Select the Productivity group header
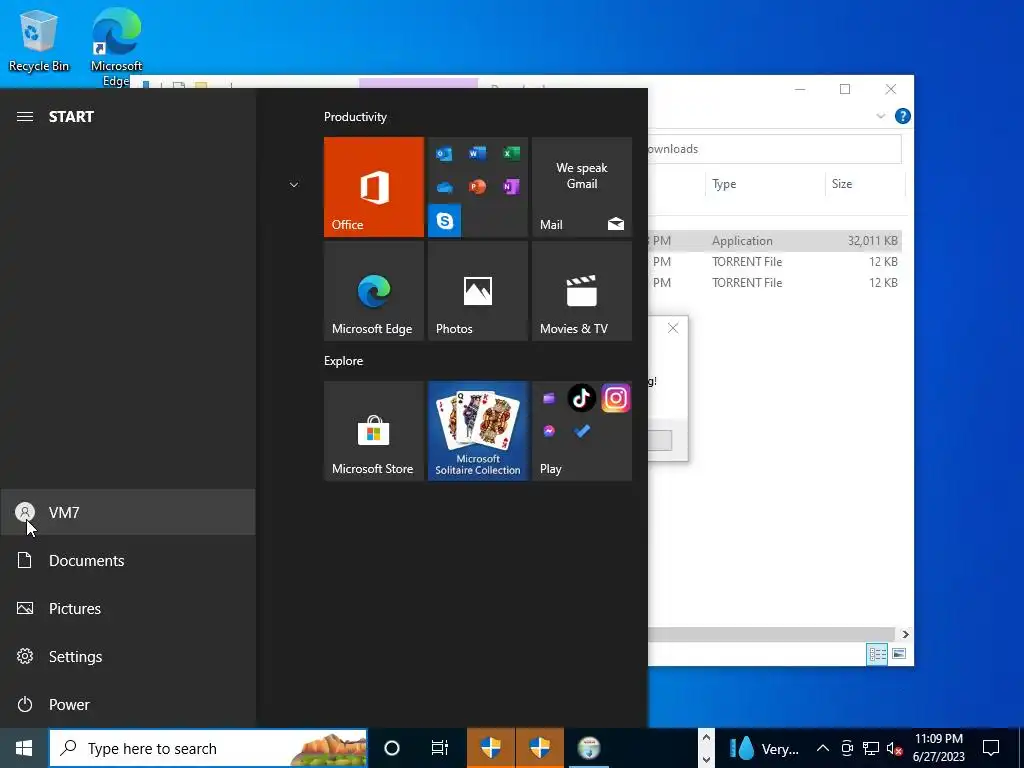 pyautogui.click(x=355, y=117)
